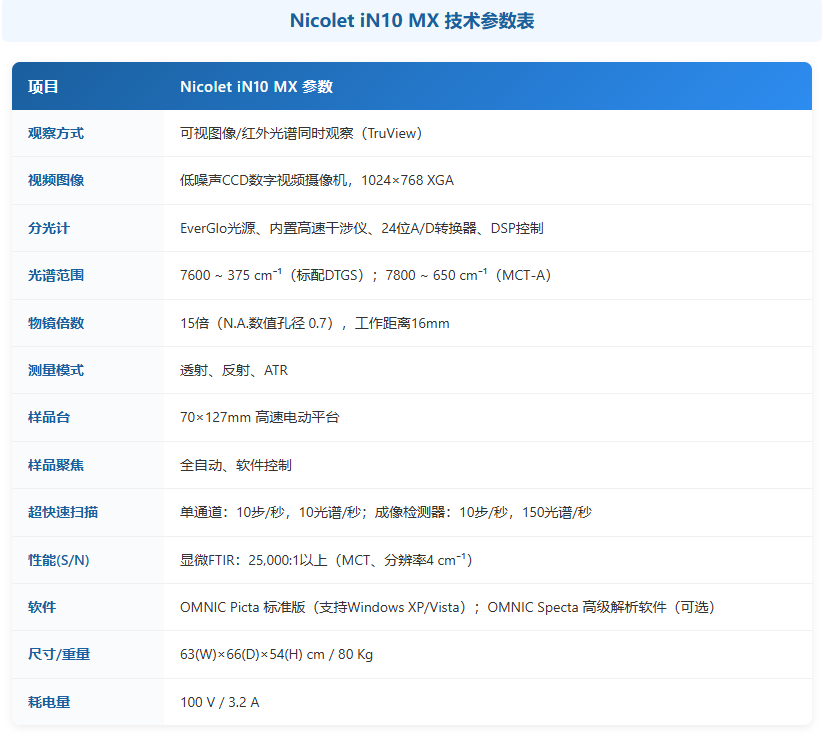Select the '样品聚焦' row label
This screenshot has width=823, height=746.
point(56,465)
